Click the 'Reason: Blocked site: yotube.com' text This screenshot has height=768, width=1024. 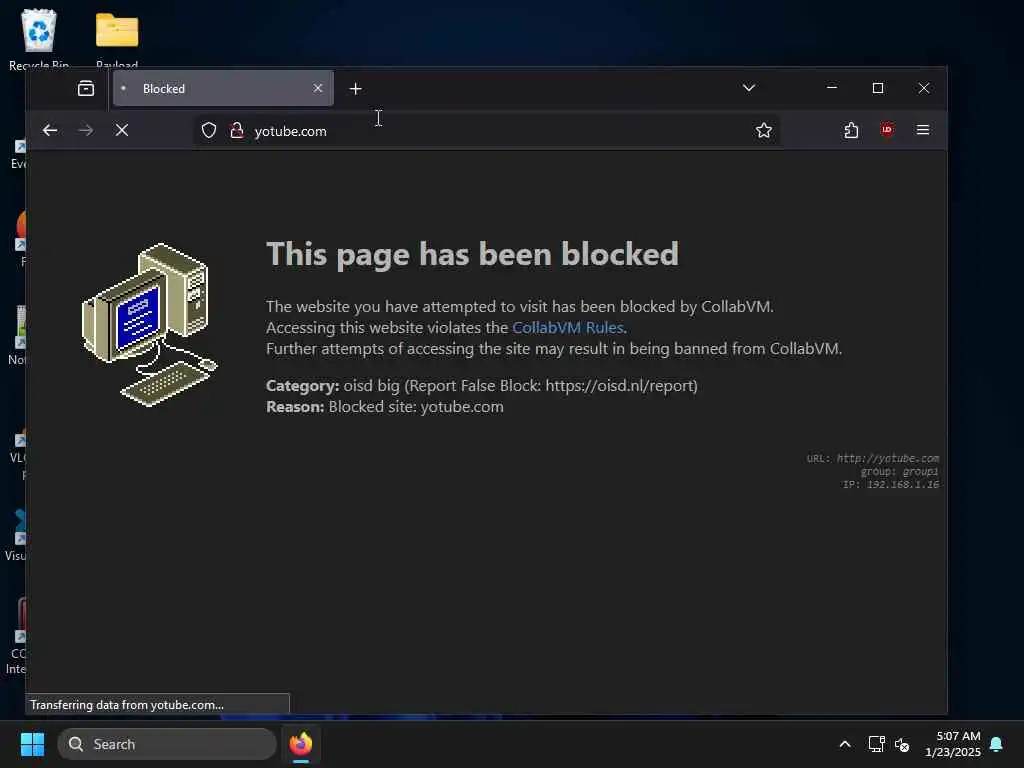(385, 406)
